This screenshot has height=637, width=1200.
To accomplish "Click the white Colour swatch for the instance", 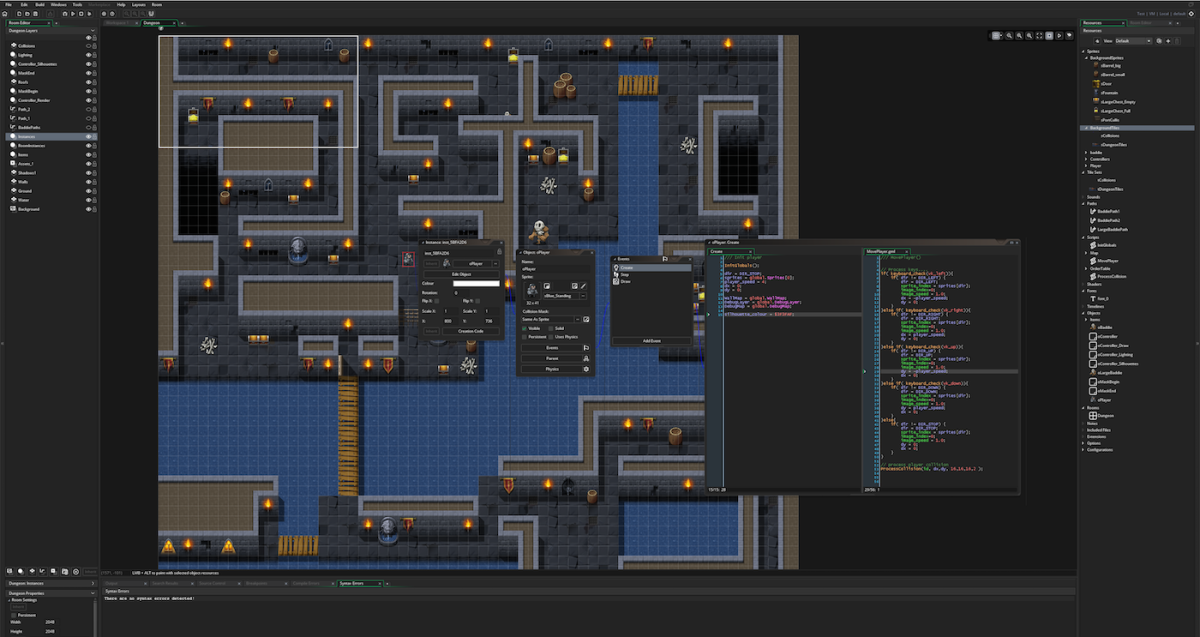I will 476,284.
